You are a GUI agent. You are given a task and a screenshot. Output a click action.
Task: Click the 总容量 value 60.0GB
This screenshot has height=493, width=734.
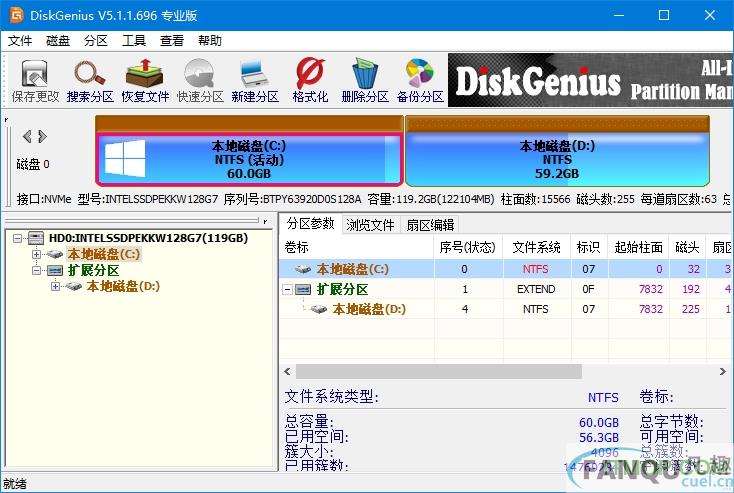click(x=599, y=422)
